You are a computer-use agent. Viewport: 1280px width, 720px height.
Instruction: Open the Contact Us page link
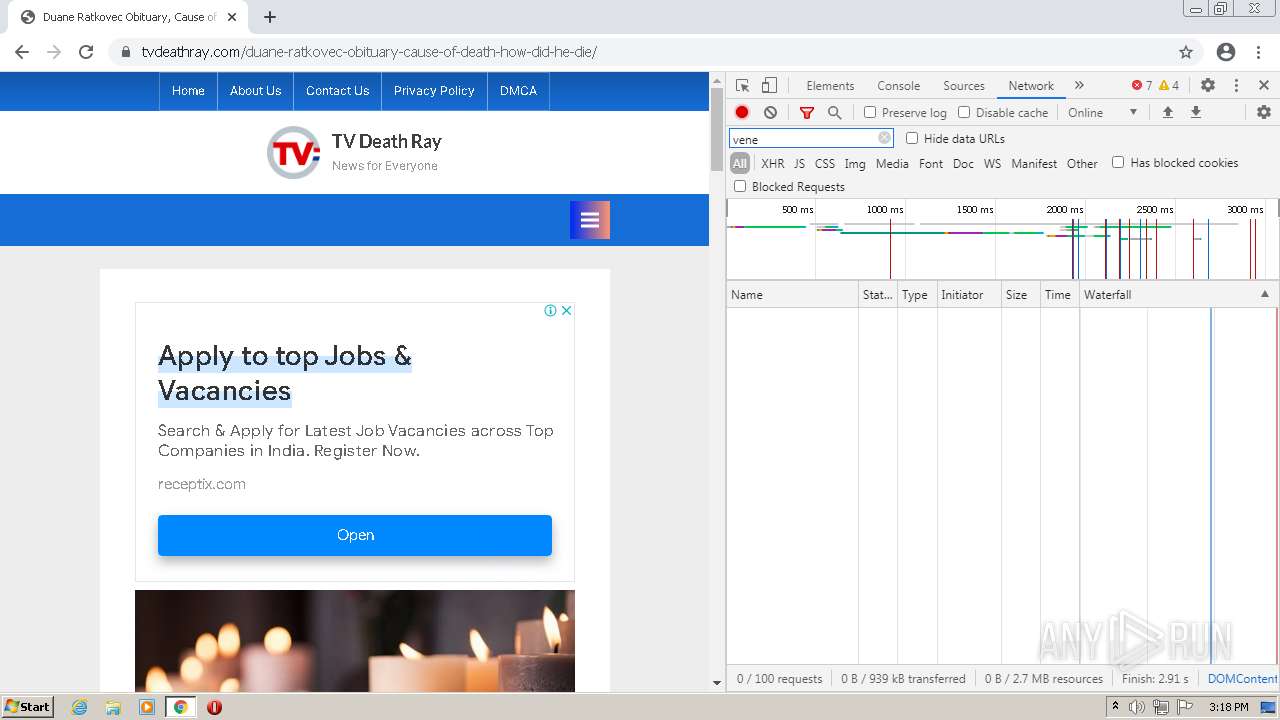pyautogui.click(x=337, y=91)
